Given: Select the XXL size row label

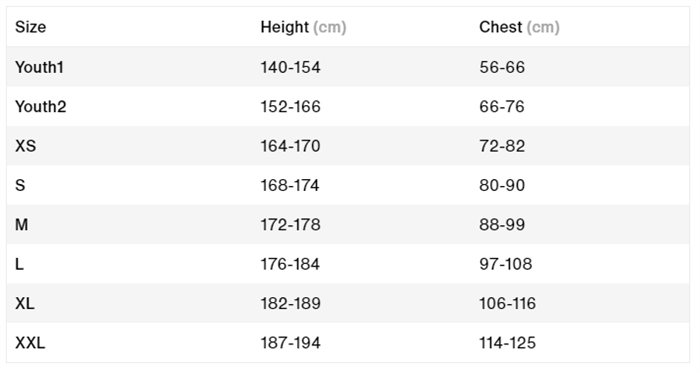Looking at the screenshot, I should point(30,343).
